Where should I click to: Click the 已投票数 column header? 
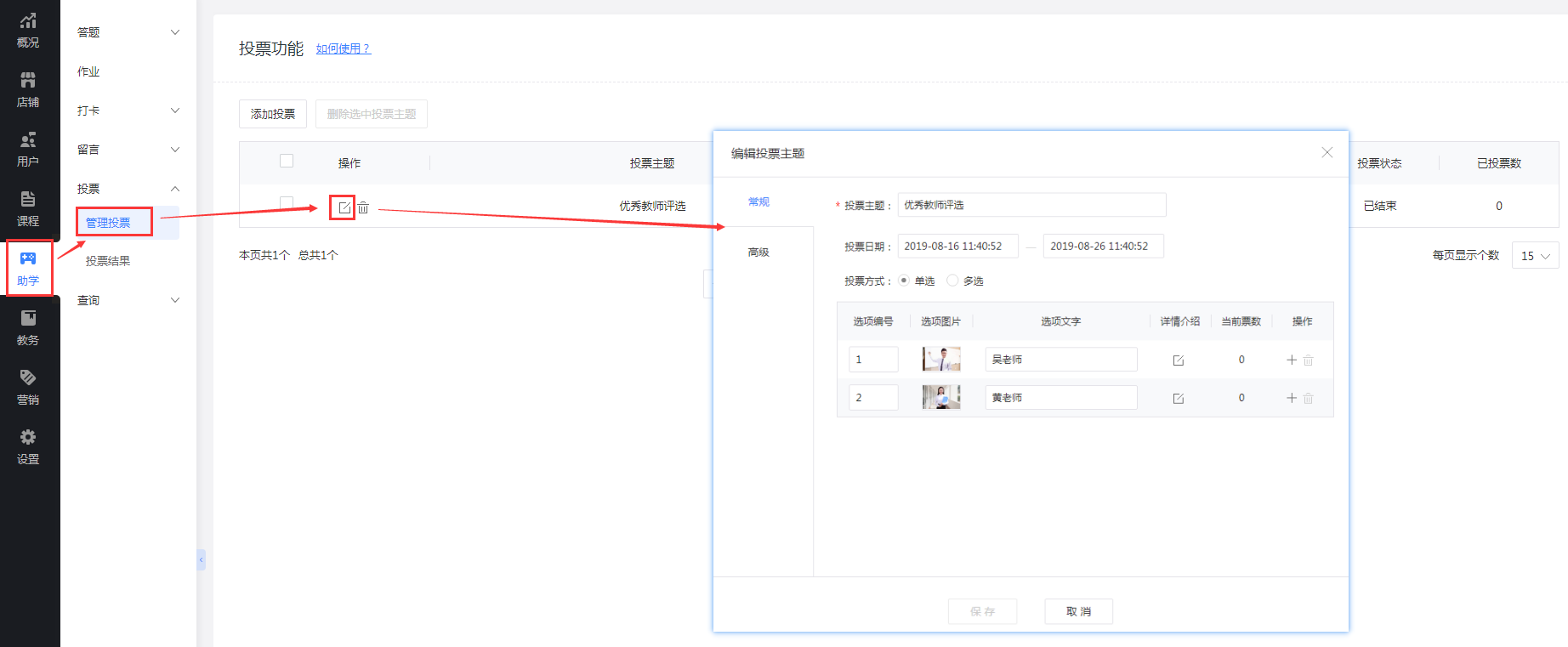coord(1499,163)
